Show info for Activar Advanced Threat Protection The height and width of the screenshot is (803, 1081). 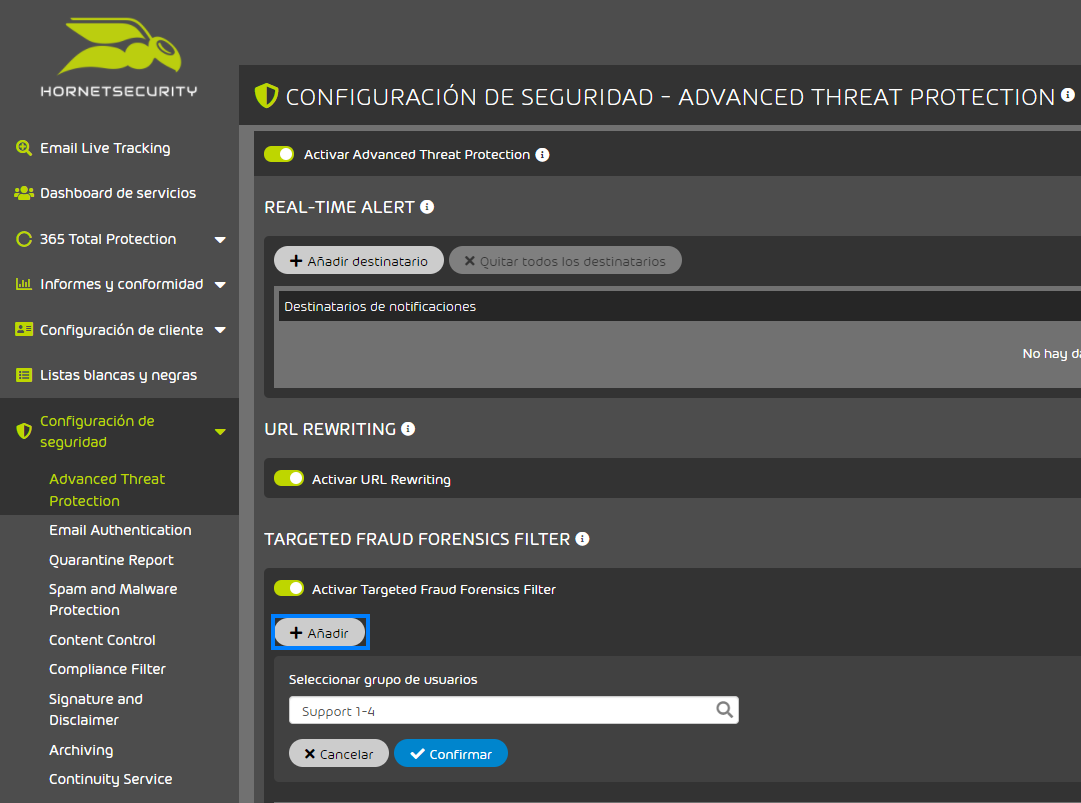click(x=543, y=155)
